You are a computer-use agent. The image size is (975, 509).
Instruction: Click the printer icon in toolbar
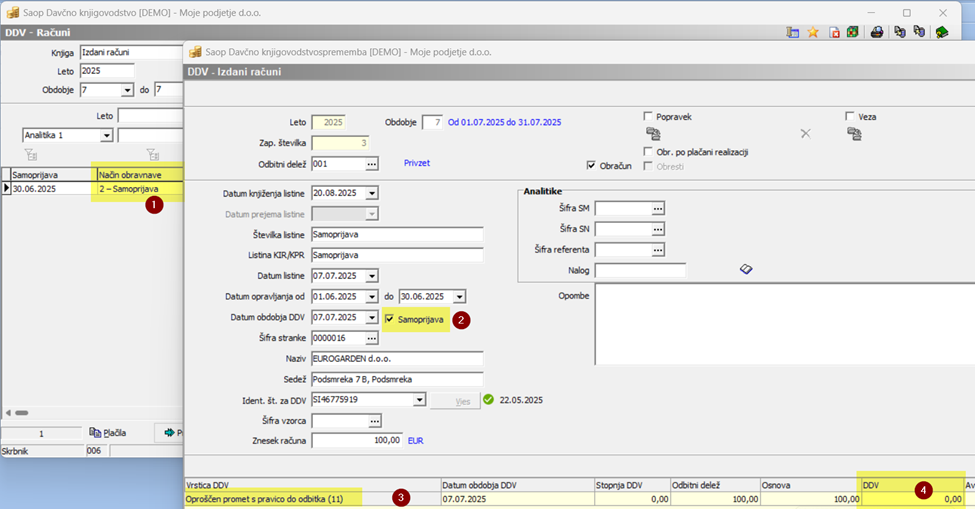(x=877, y=32)
